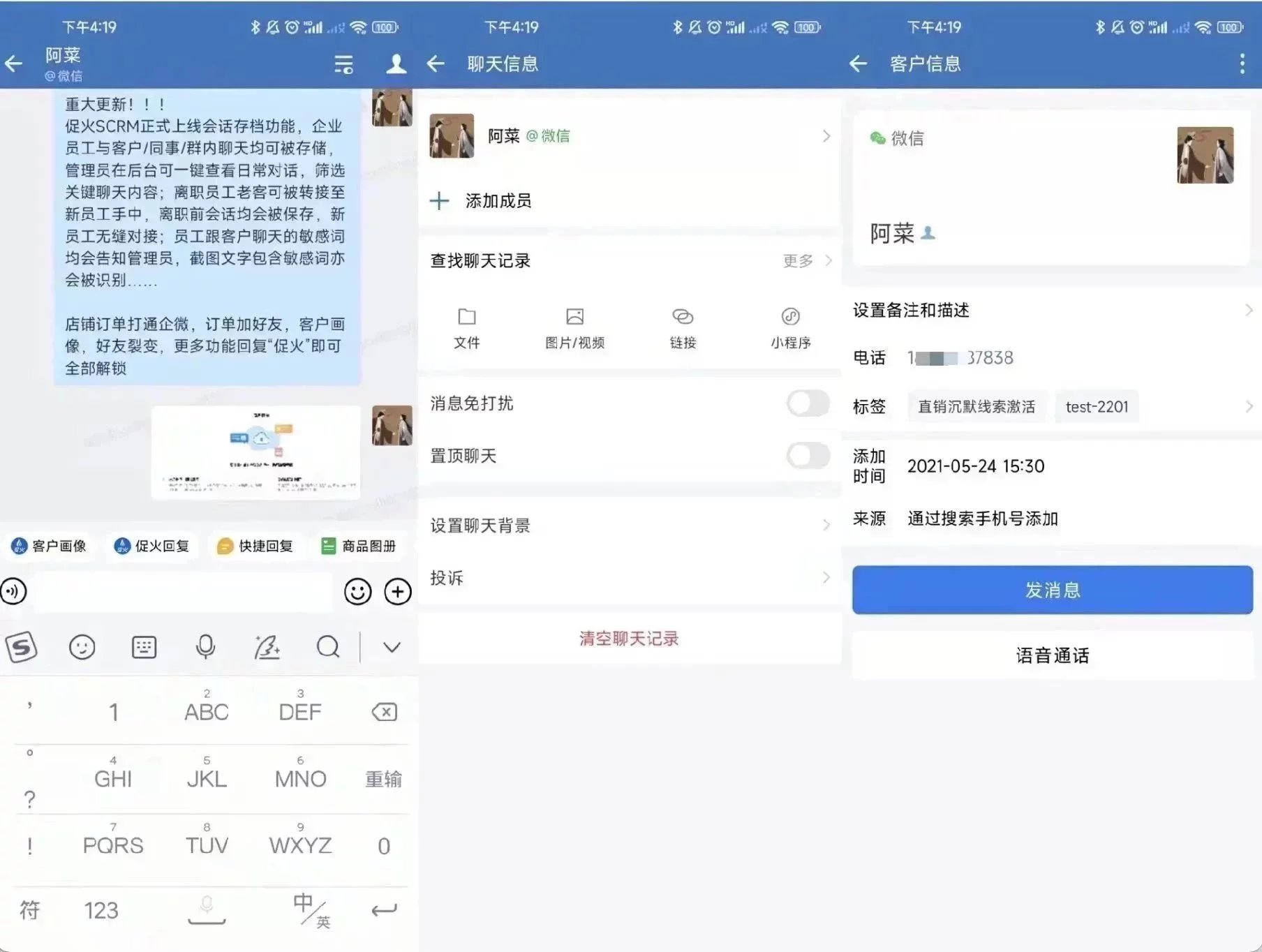The height and width of the screenshot is (952, 1262).
Task: Open three-dot more menu on 客户信息
Action: (1242, 64)
